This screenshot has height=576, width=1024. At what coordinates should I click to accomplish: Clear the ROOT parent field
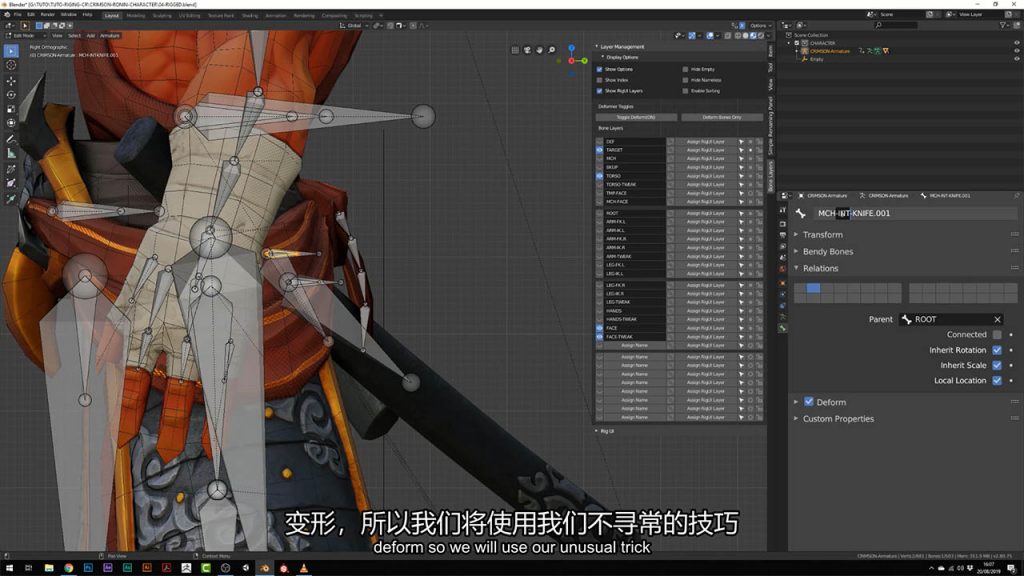coord(997,319)
